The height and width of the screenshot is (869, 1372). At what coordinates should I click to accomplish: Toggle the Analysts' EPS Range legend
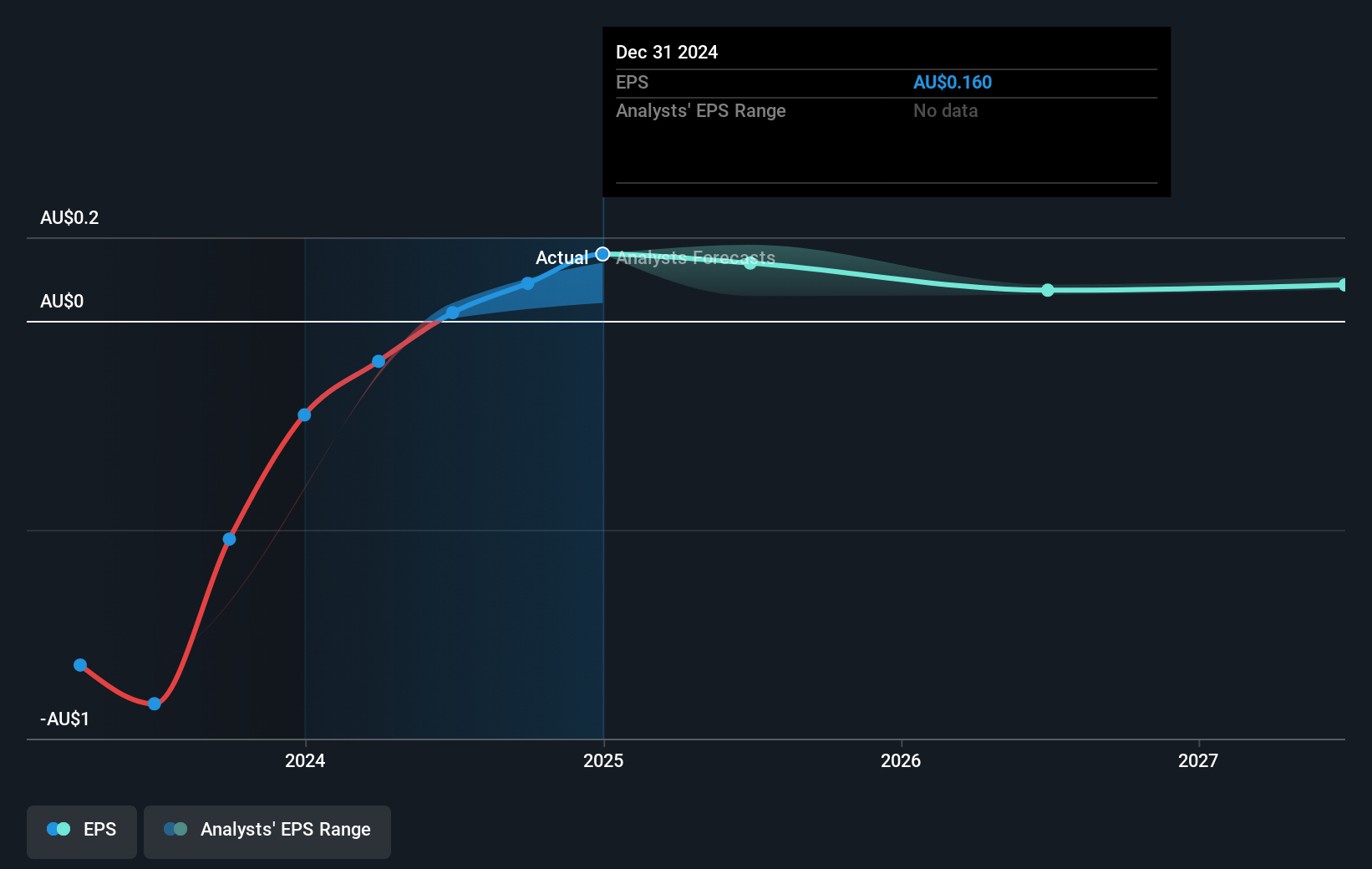[x=267, y=831]
